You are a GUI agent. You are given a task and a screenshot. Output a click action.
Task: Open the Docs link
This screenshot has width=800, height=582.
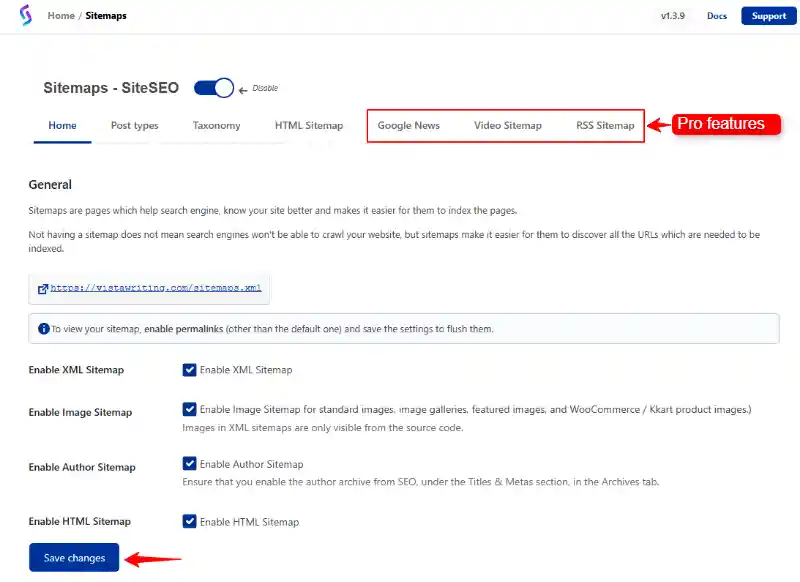click(717, 16)
